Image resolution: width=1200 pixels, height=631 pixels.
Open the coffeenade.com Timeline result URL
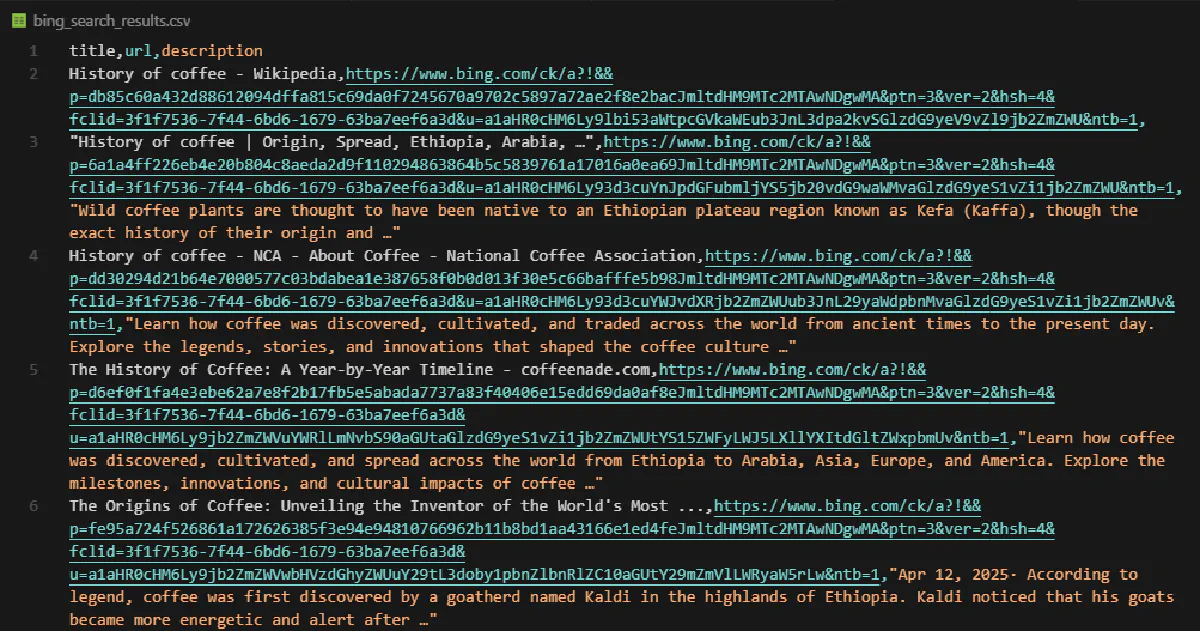tap(560, 393)
